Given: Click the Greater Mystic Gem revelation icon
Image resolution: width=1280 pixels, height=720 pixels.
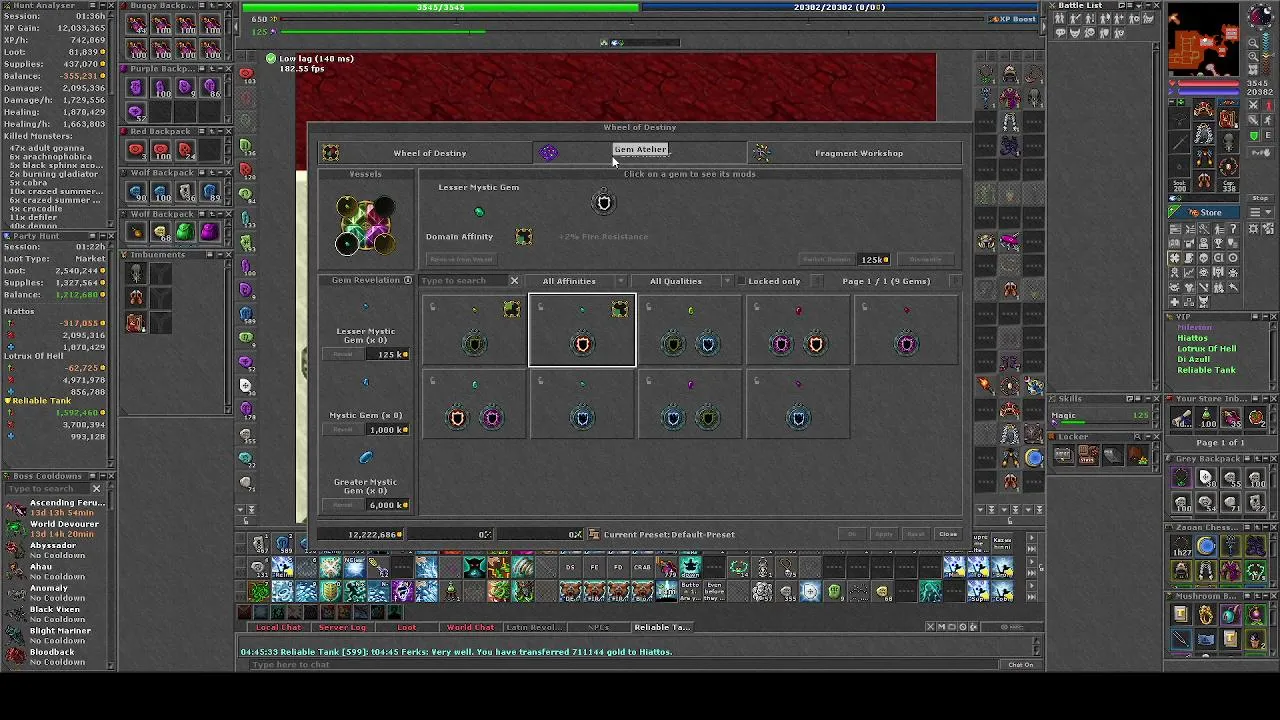Looking at the screenshot, I should [365, 458].
